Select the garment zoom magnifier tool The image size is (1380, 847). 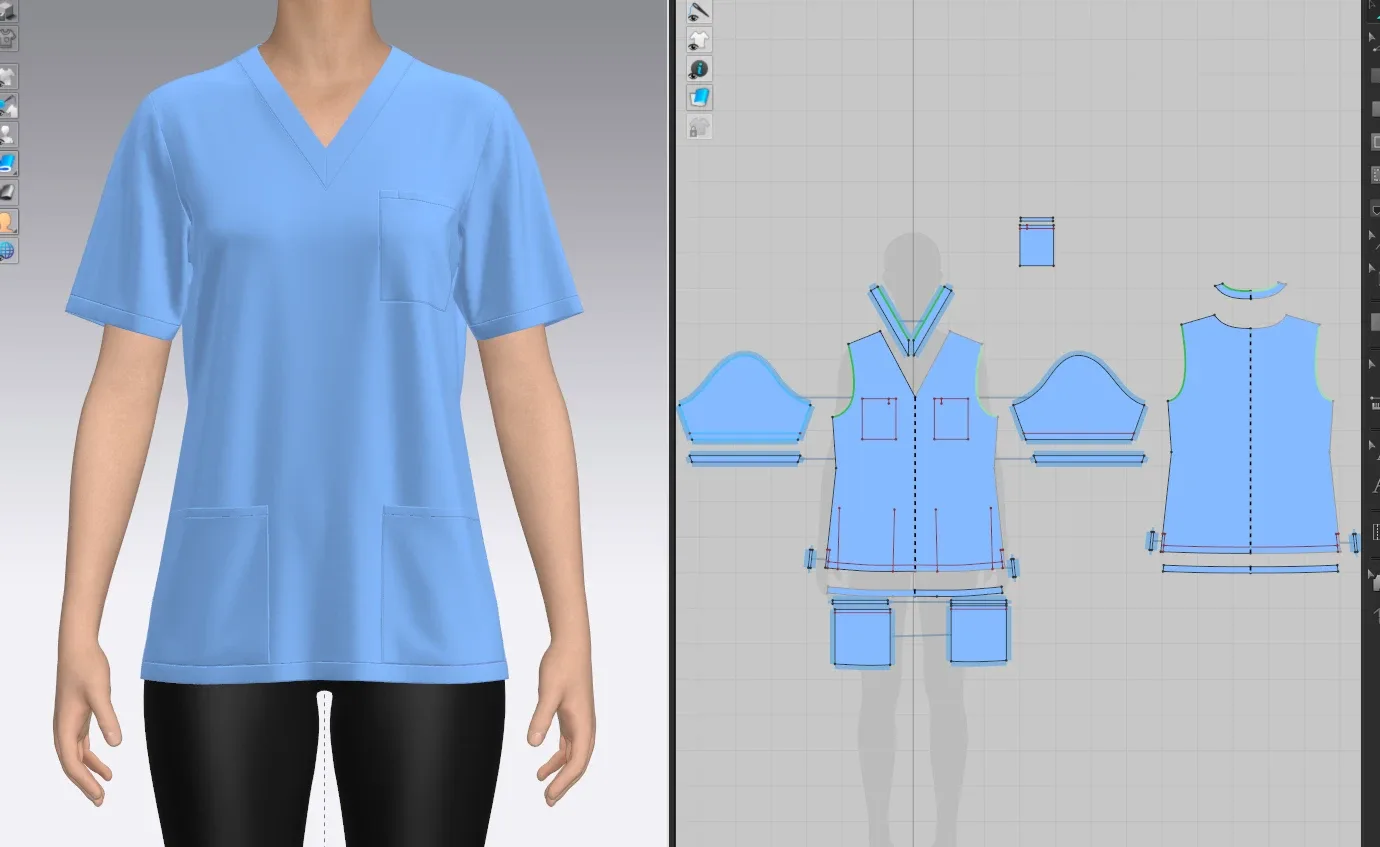tap(10, 105)
